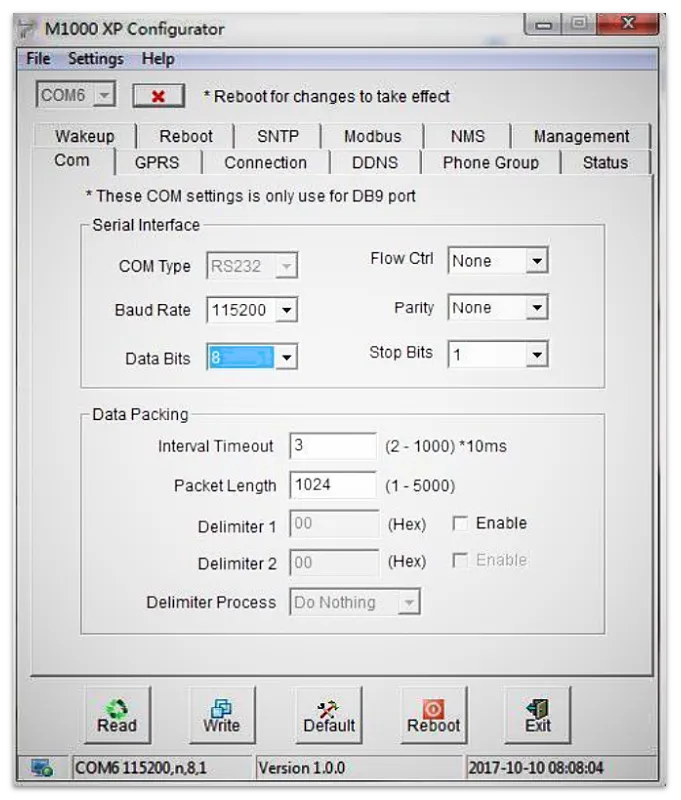The image size is (681, 800).
Task: Click the M1000 XP Configurator title icon
Action: click(x=28, y=28)
